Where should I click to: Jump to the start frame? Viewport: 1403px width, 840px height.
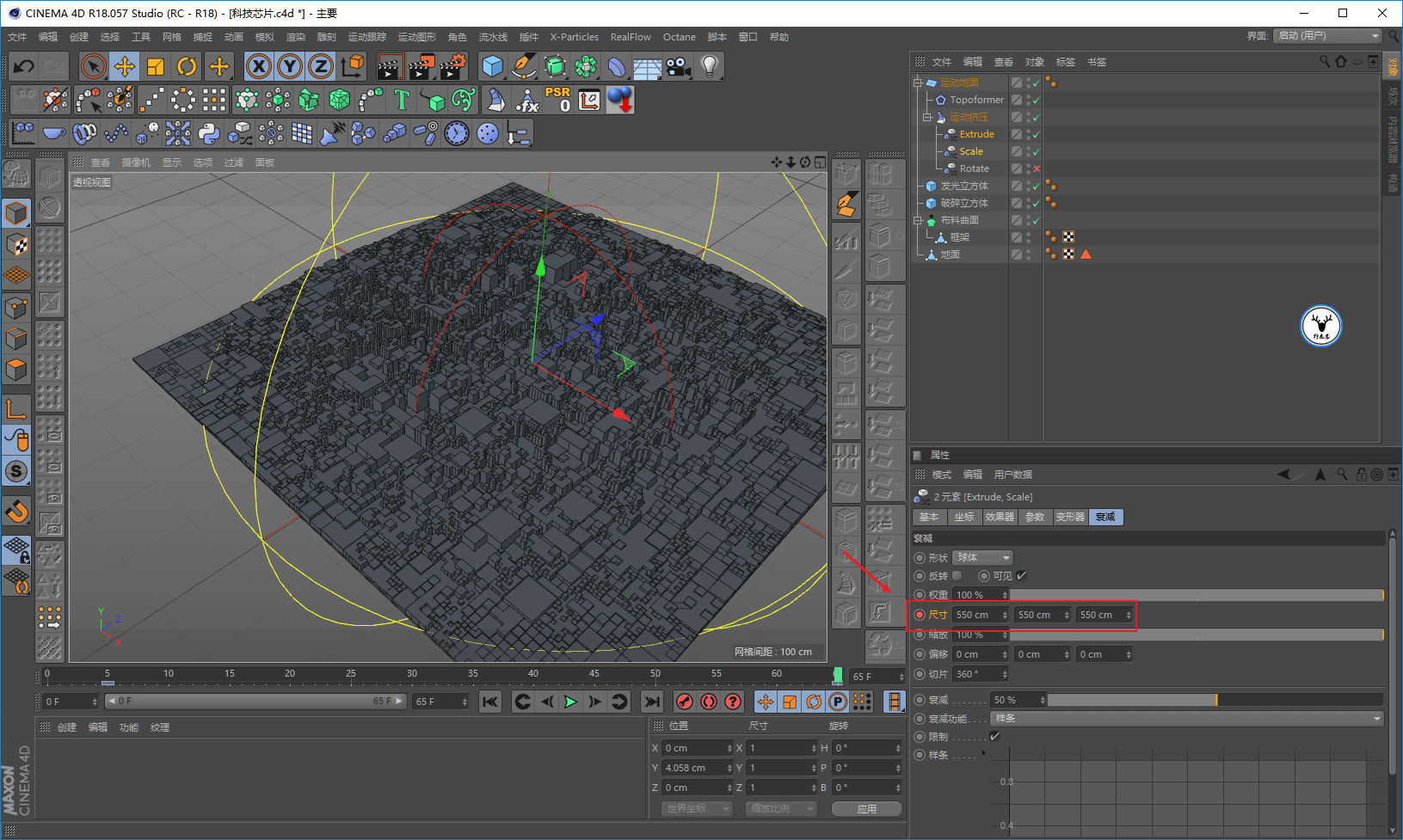pyautogui.click(x=490, y=702)
